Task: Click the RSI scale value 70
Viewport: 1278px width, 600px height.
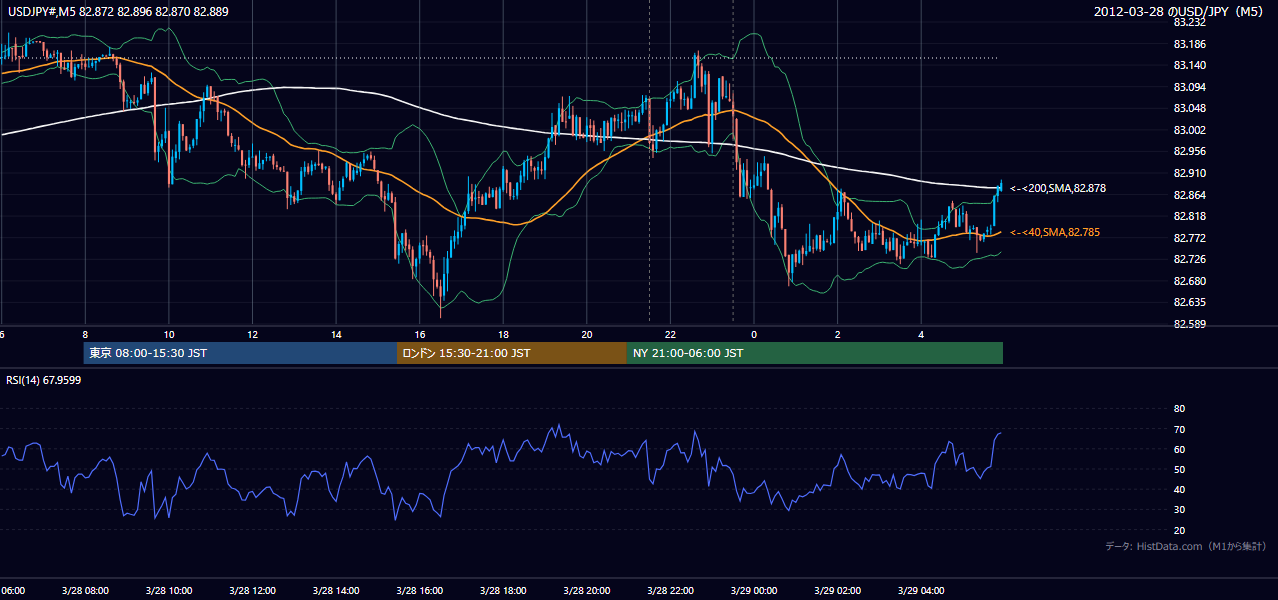Action: (x=1179, y=429)
